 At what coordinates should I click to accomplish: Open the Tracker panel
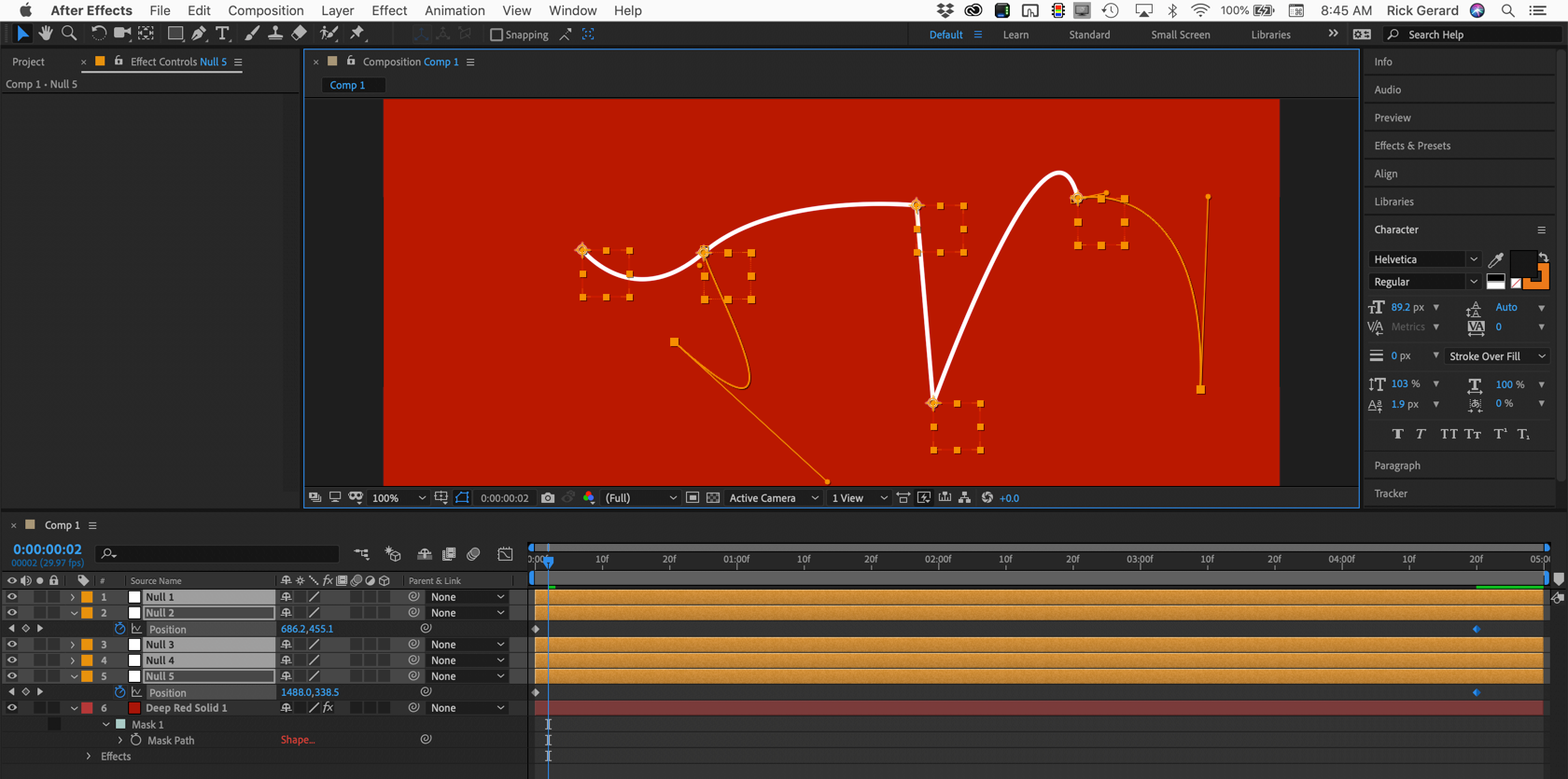click(1391, 494)
